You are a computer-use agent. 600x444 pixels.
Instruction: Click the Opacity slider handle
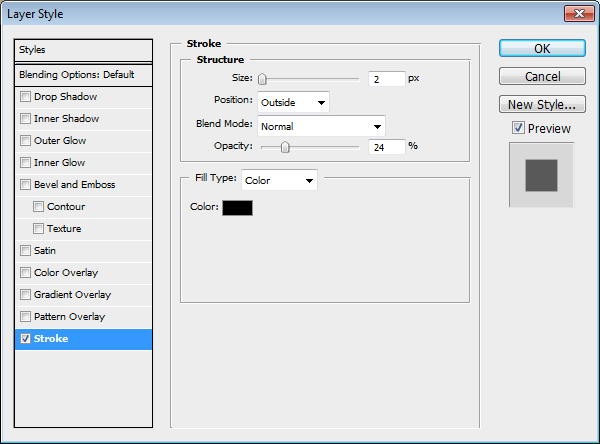285,147
